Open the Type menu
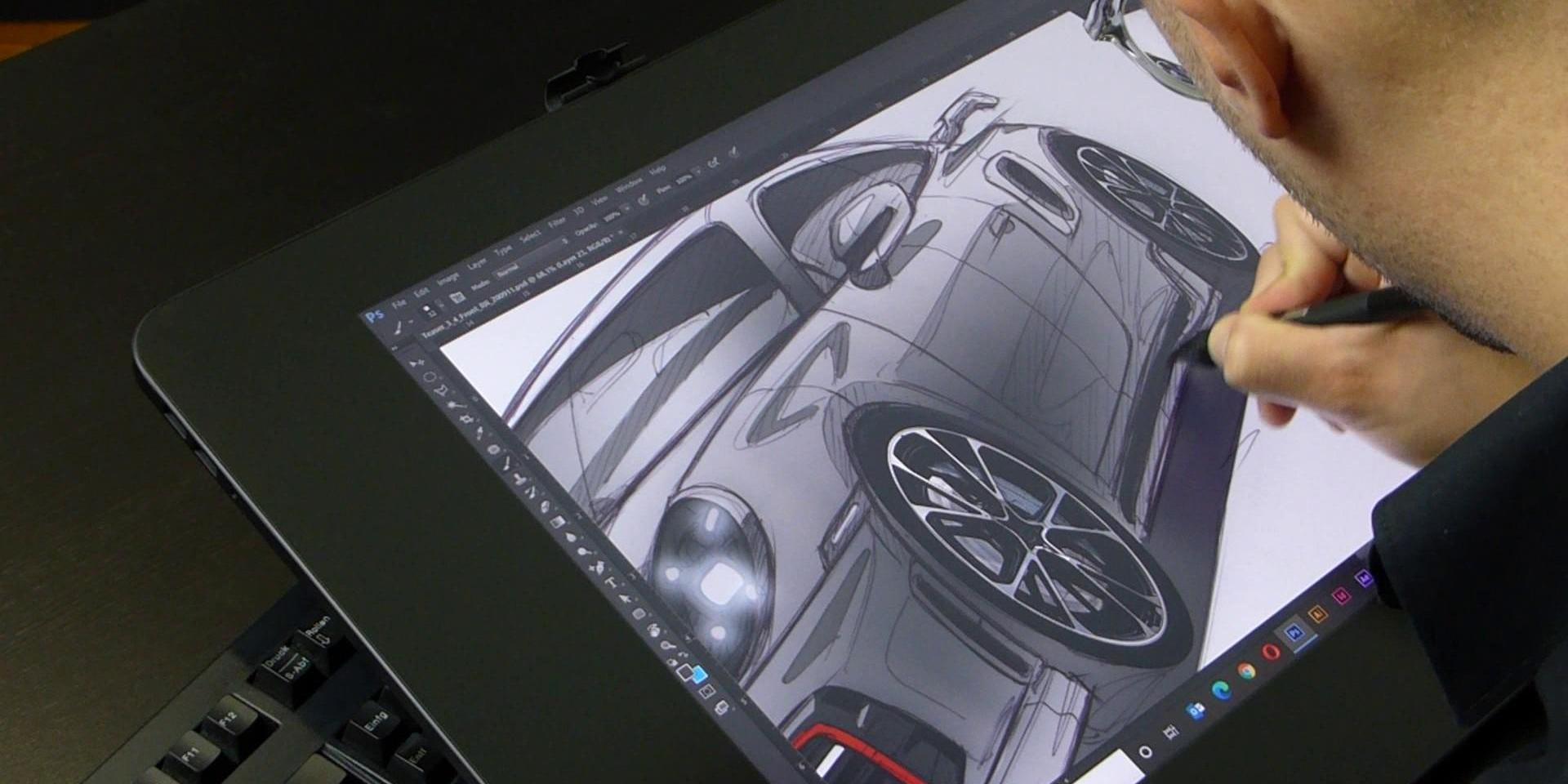 coord(503,250)
